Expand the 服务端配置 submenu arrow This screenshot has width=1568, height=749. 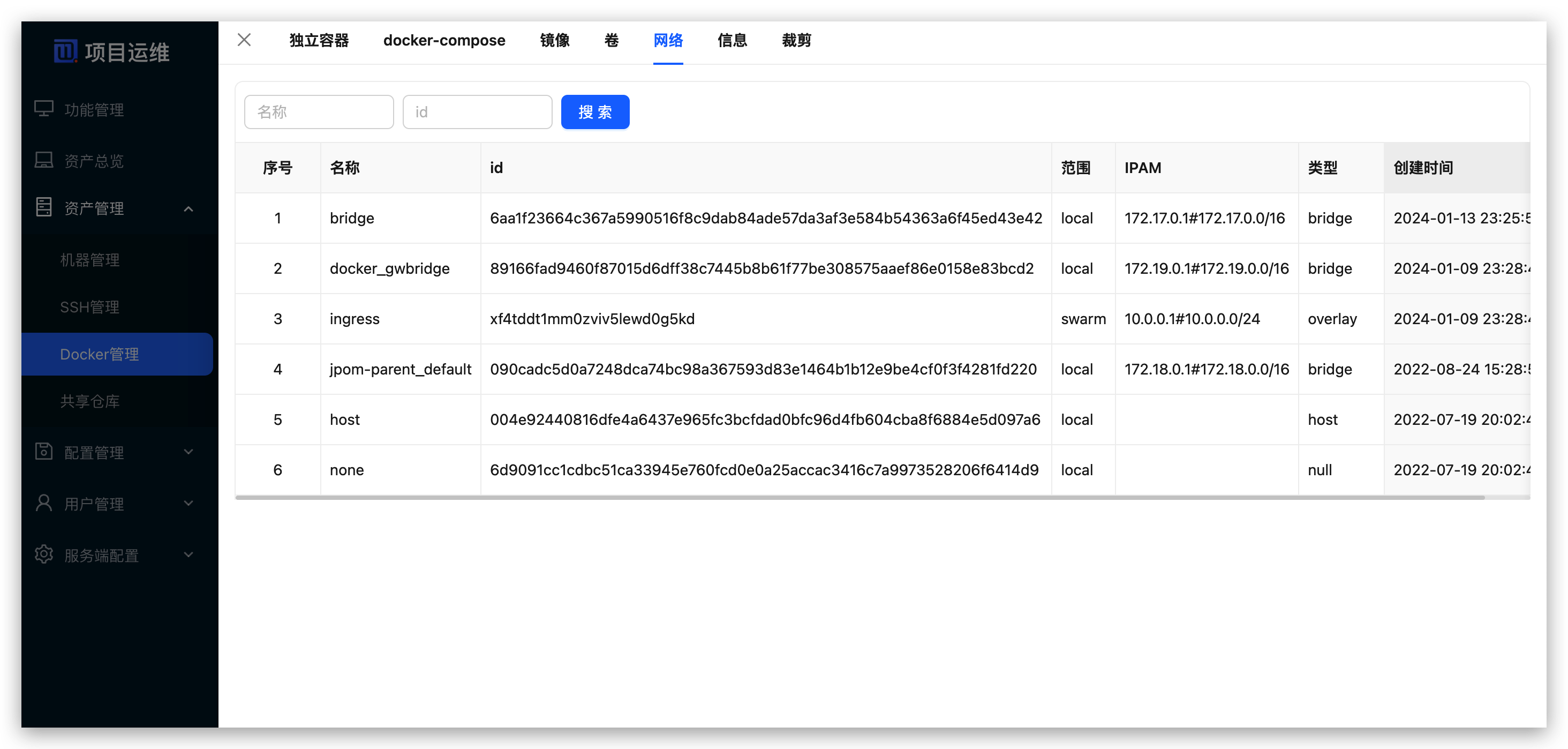(189, 555)
